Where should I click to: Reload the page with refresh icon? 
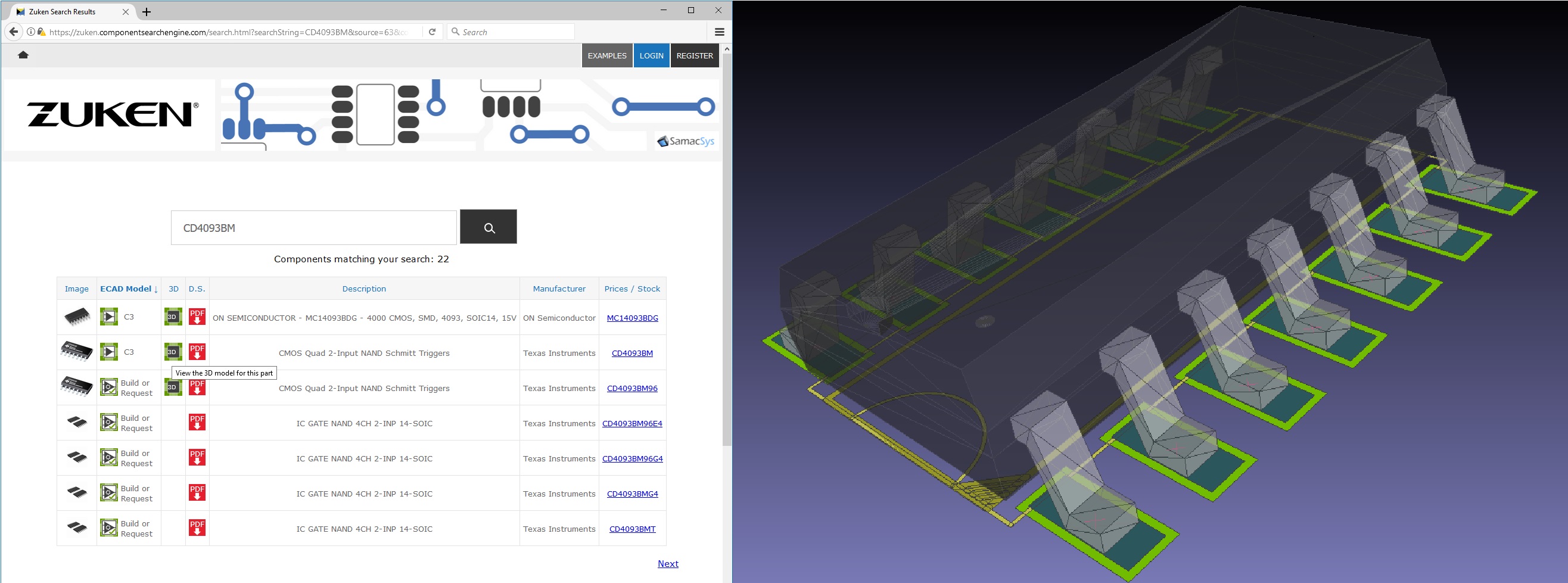pyautogui.click(x=432, y=32)
